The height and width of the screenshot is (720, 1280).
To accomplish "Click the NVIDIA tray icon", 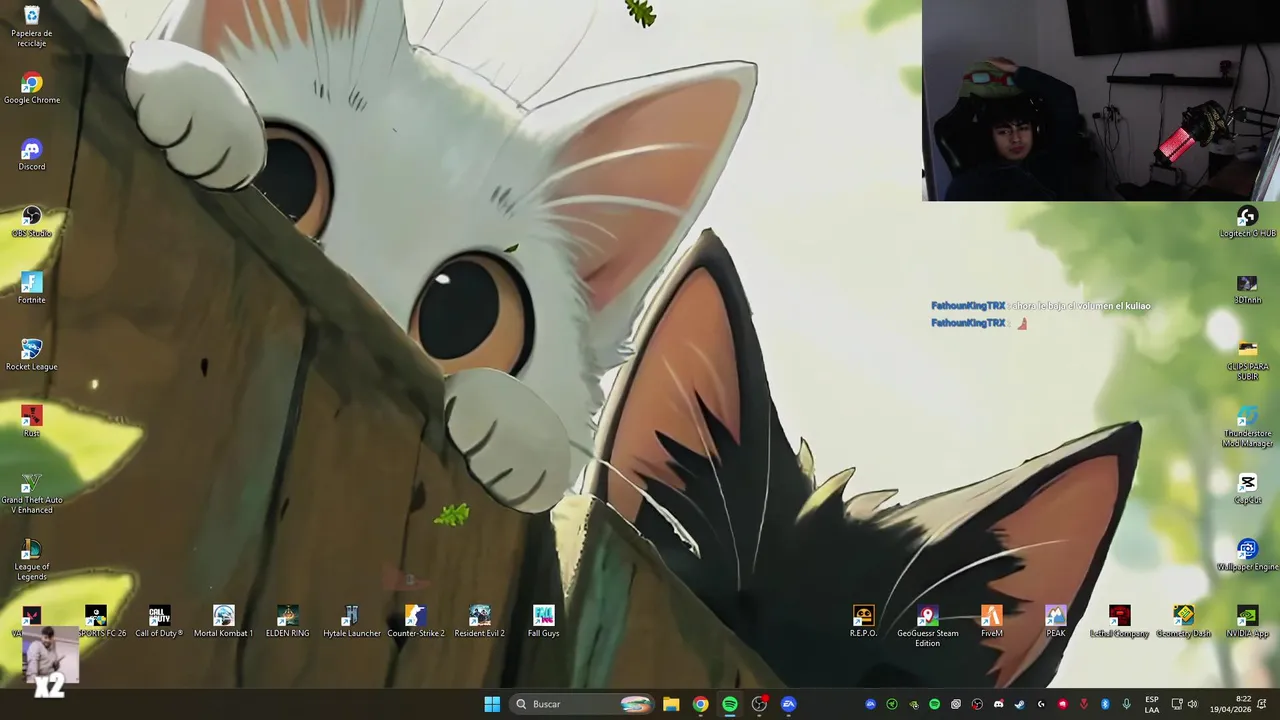I will point(913,704).
